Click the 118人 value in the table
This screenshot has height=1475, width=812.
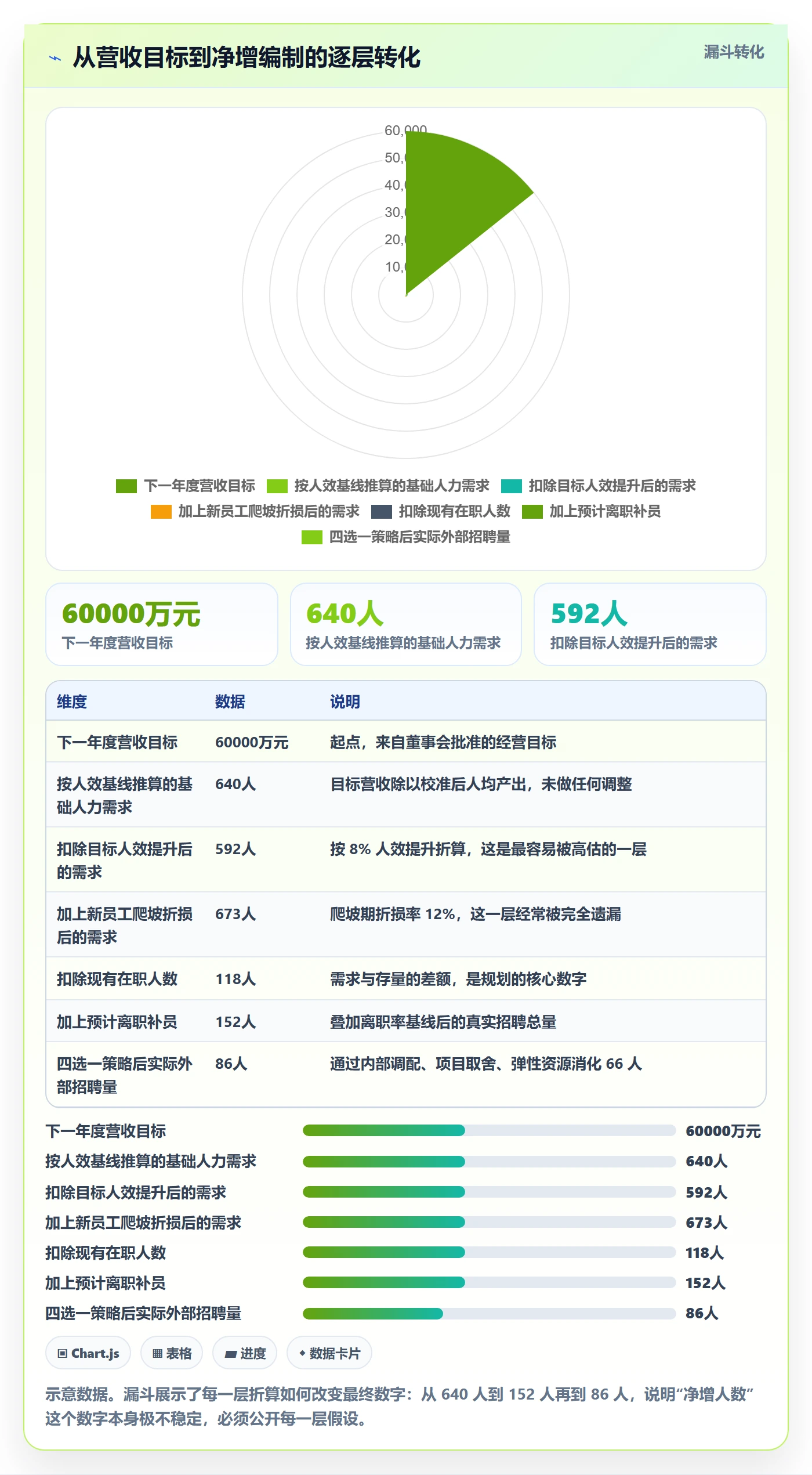coord(235,979)
